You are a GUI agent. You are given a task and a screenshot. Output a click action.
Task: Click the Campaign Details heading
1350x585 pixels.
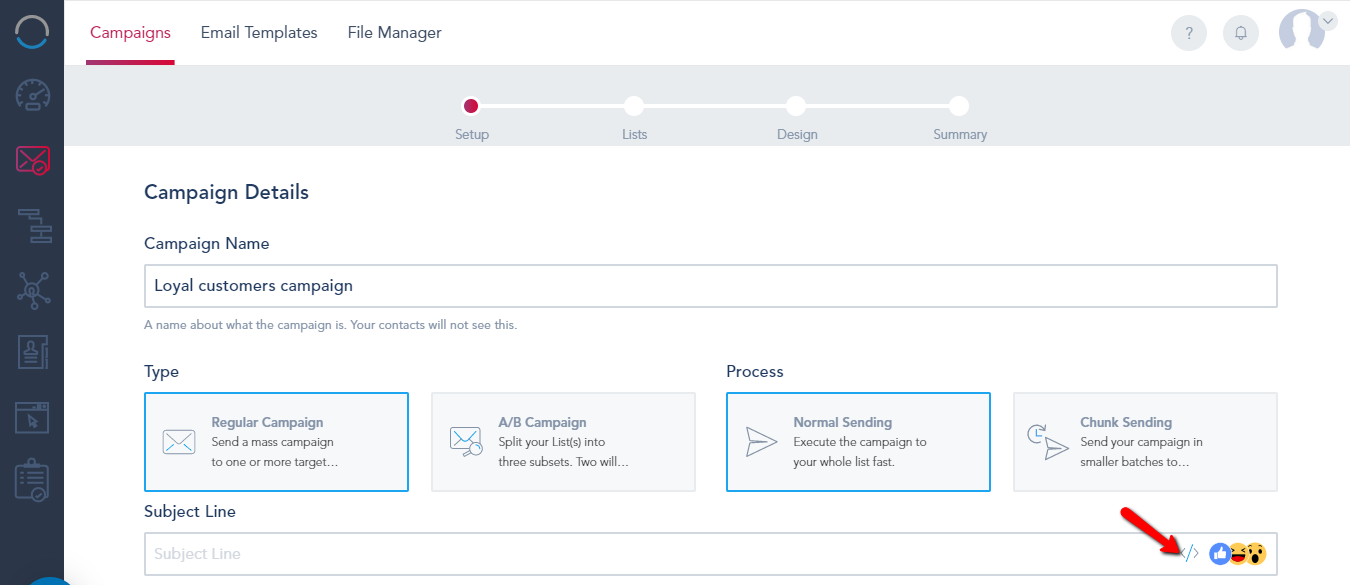click(x=226, y=192)
